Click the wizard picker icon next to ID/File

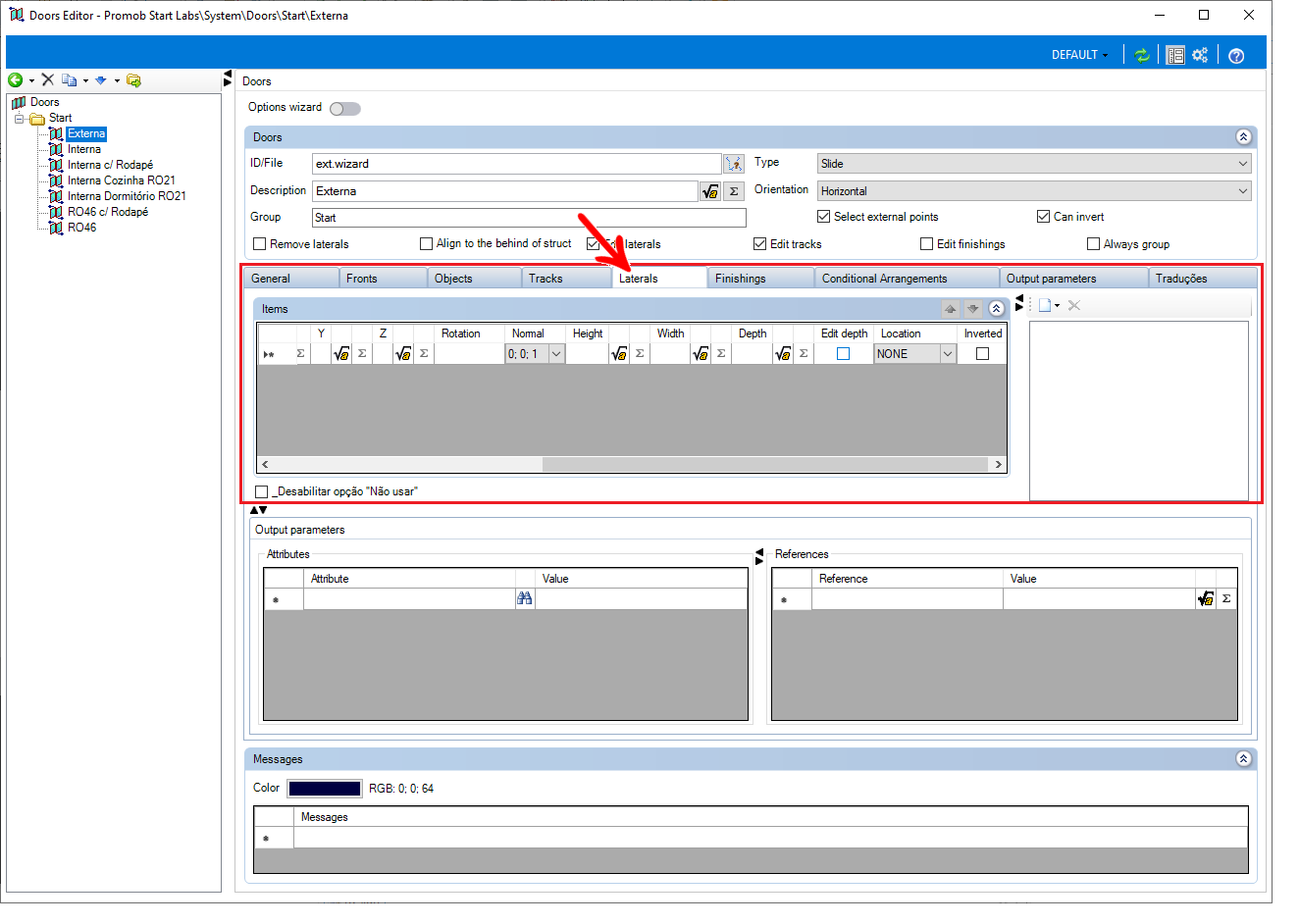[734, 164]
